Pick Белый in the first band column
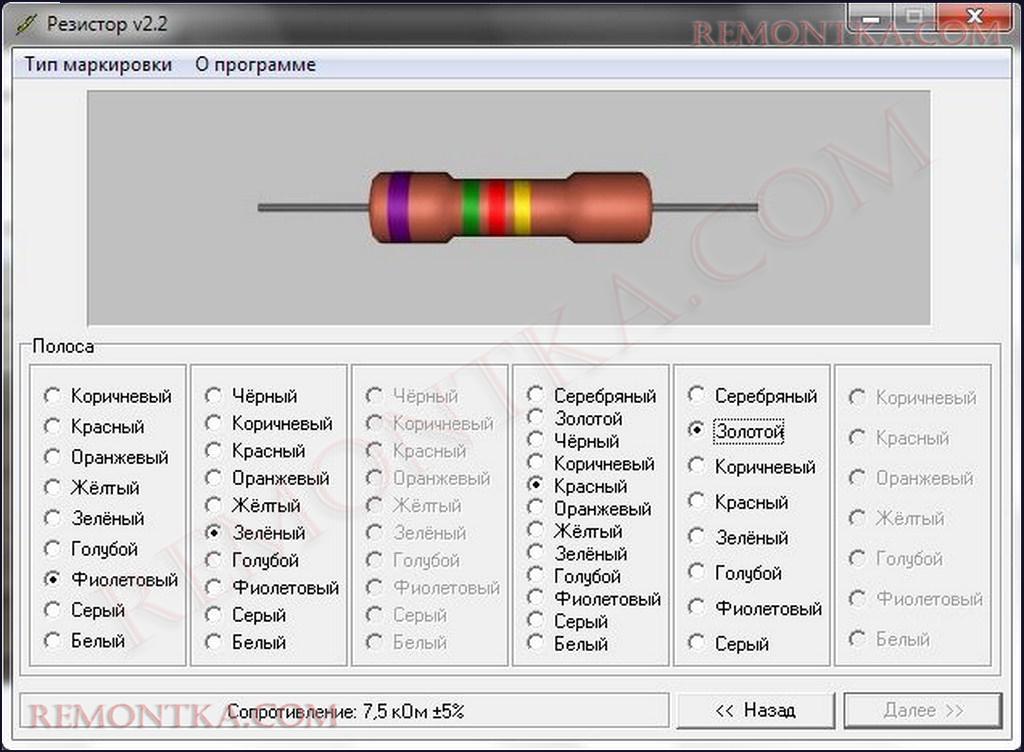Image resolution: width=1024 pixels, height=752 pixels. [52, 640]
